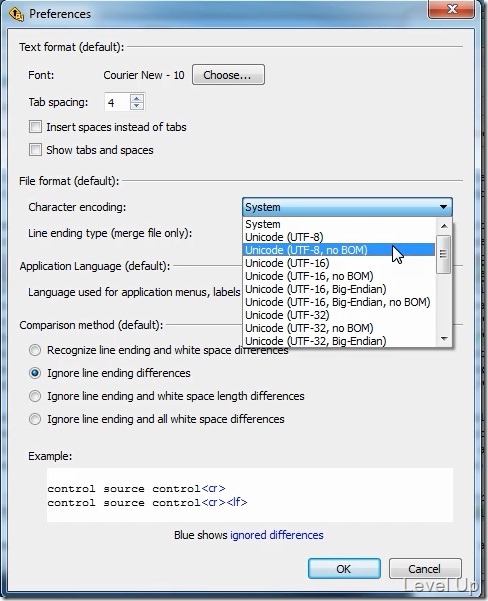
Task: Pick Unicode (UTF-16, no BOM) encoding
Action: (x=339, y=276)
